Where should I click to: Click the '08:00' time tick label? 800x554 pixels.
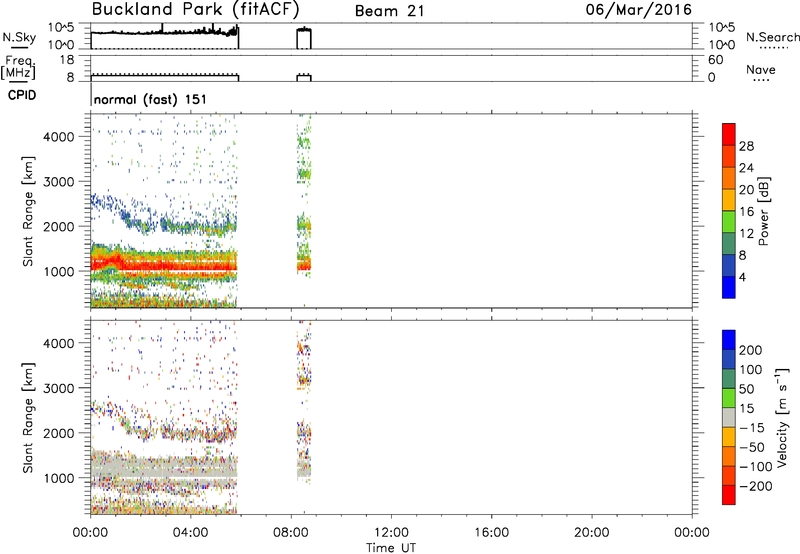pyautogui.click(x=291, y=533)
